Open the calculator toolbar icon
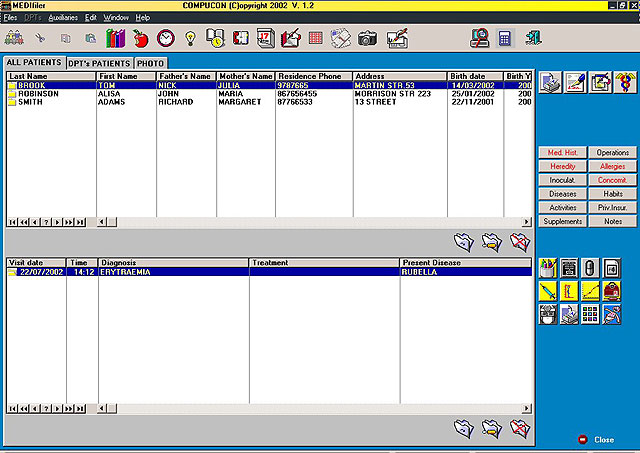 504,38
